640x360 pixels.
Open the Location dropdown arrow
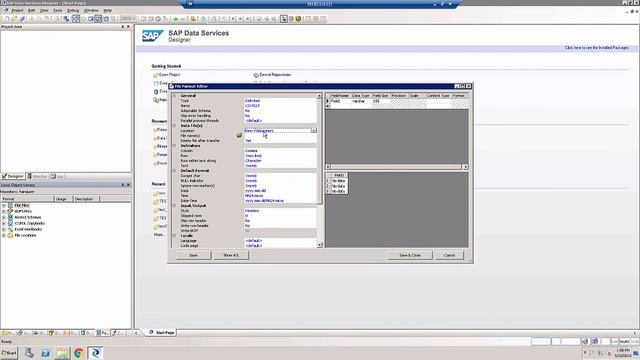tap(313, 131)
